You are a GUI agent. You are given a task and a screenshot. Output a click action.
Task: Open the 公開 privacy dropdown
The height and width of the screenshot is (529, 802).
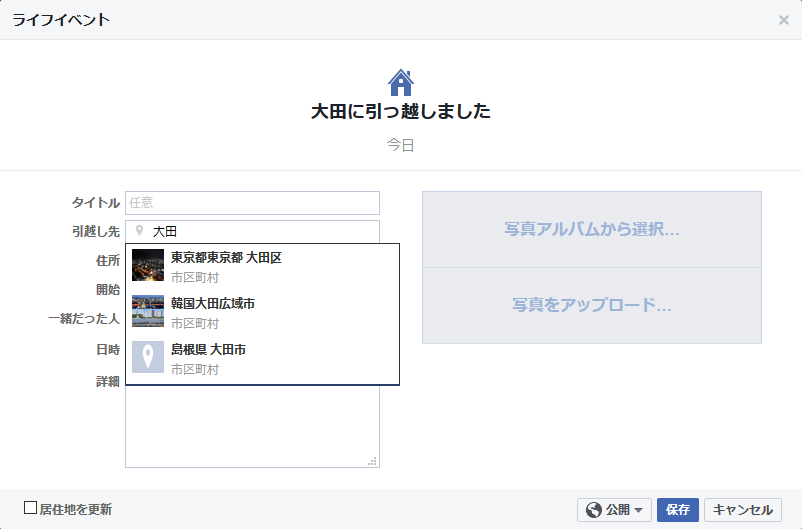[x=614, y=510]
